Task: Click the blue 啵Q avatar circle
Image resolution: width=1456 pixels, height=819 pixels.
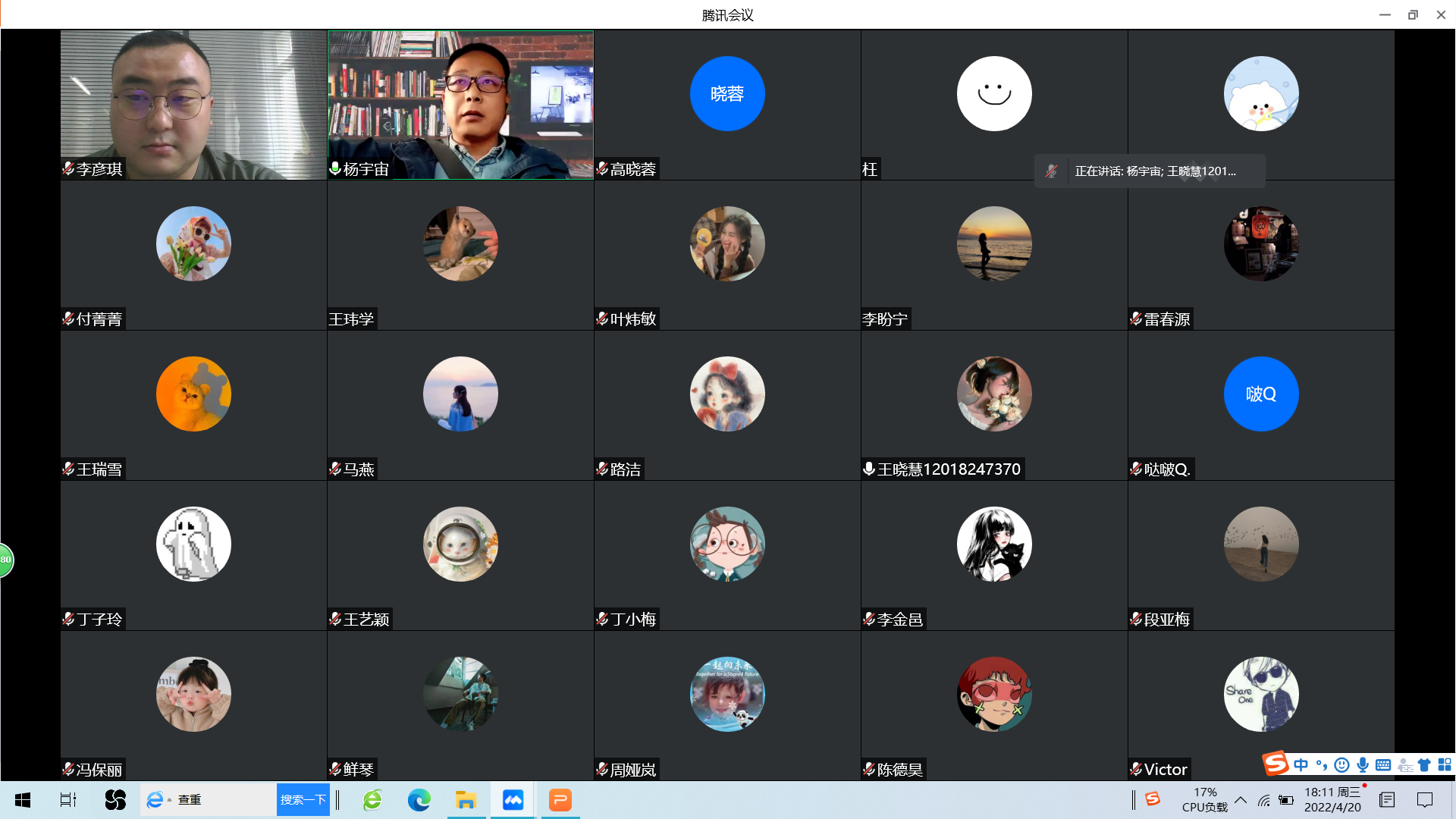Action: [1261, 394]
